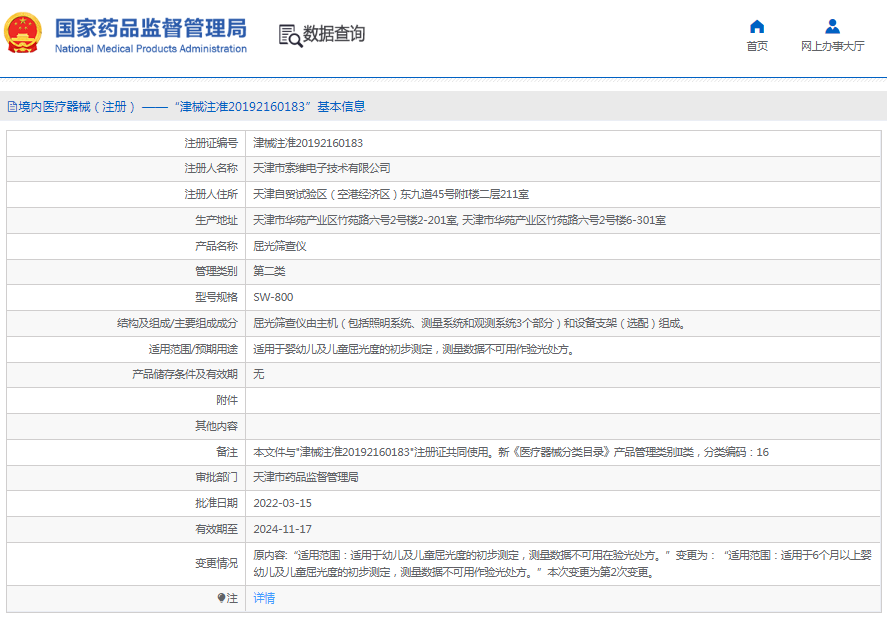
Task: Click the 首页 house icon
Action: click(x=757, y=27)
